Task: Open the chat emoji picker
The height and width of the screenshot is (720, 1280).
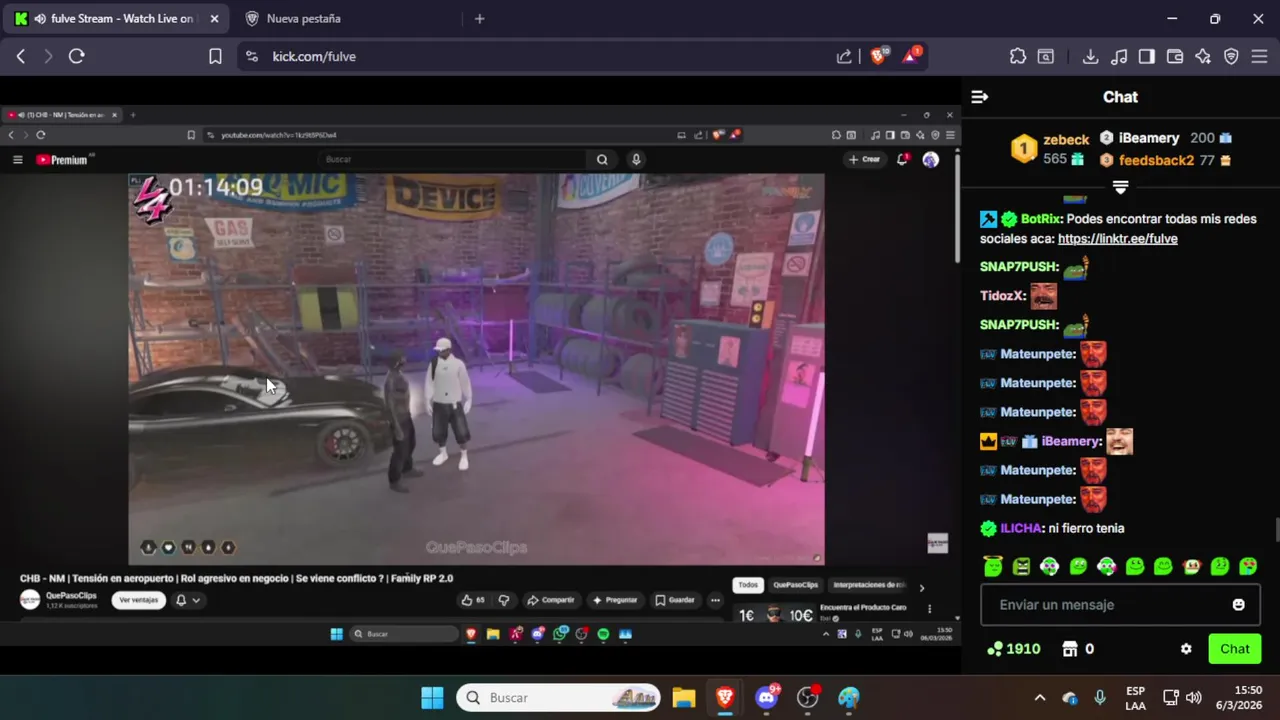Action: pyautogui.click(x=1238, y=605)
